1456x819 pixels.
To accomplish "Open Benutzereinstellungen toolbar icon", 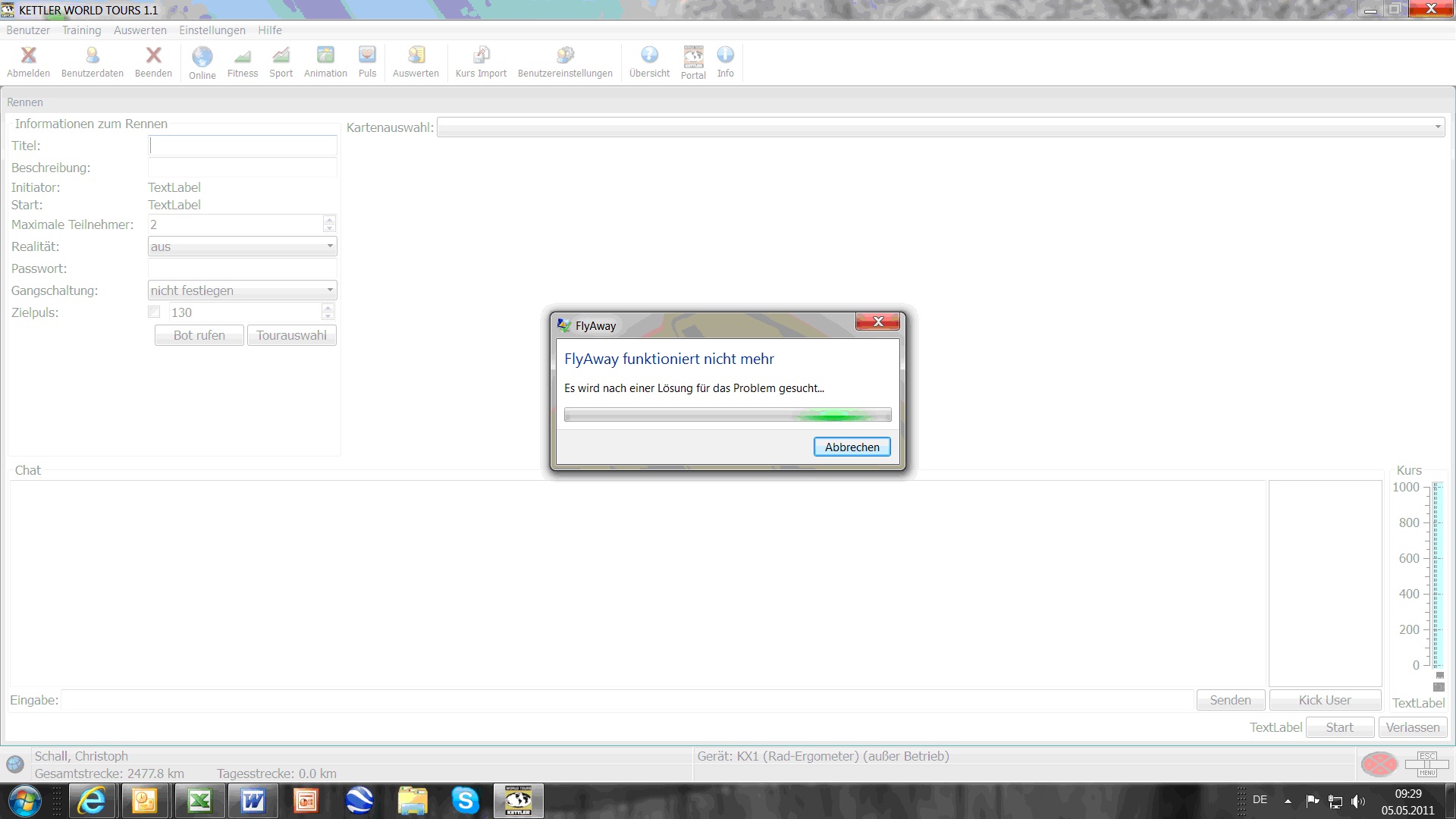I will click(565, 61).
